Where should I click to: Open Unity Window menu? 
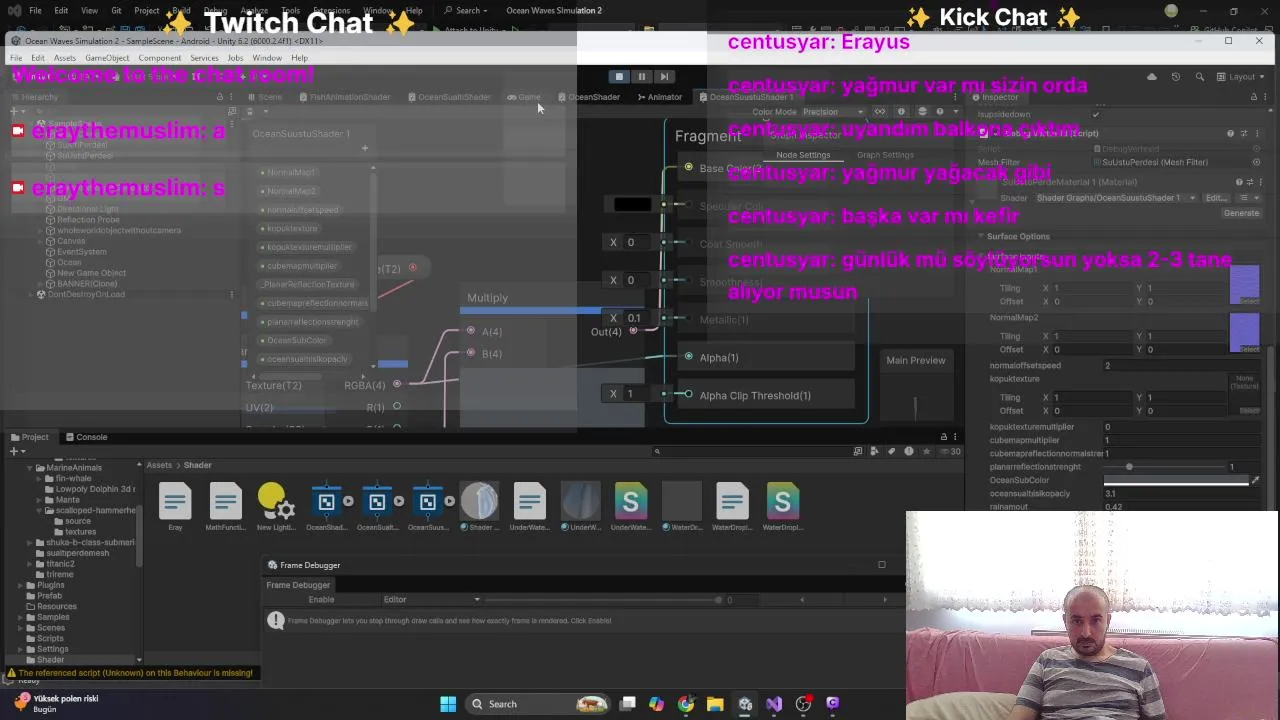click(x=267, y=58)
